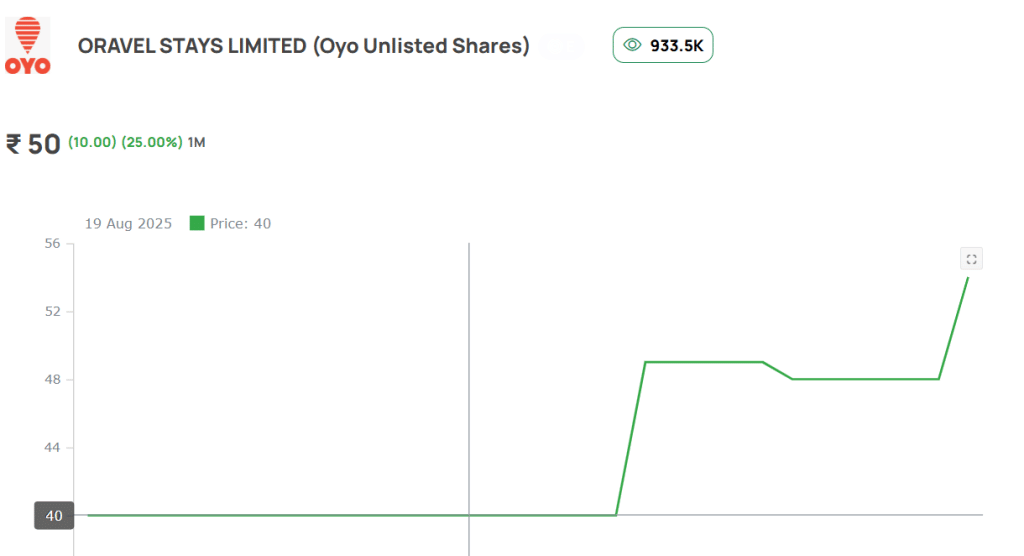Click the rupee symbol beside price 50
Viewport: 1024px width, 556px height.
click(x=14, y=144)
